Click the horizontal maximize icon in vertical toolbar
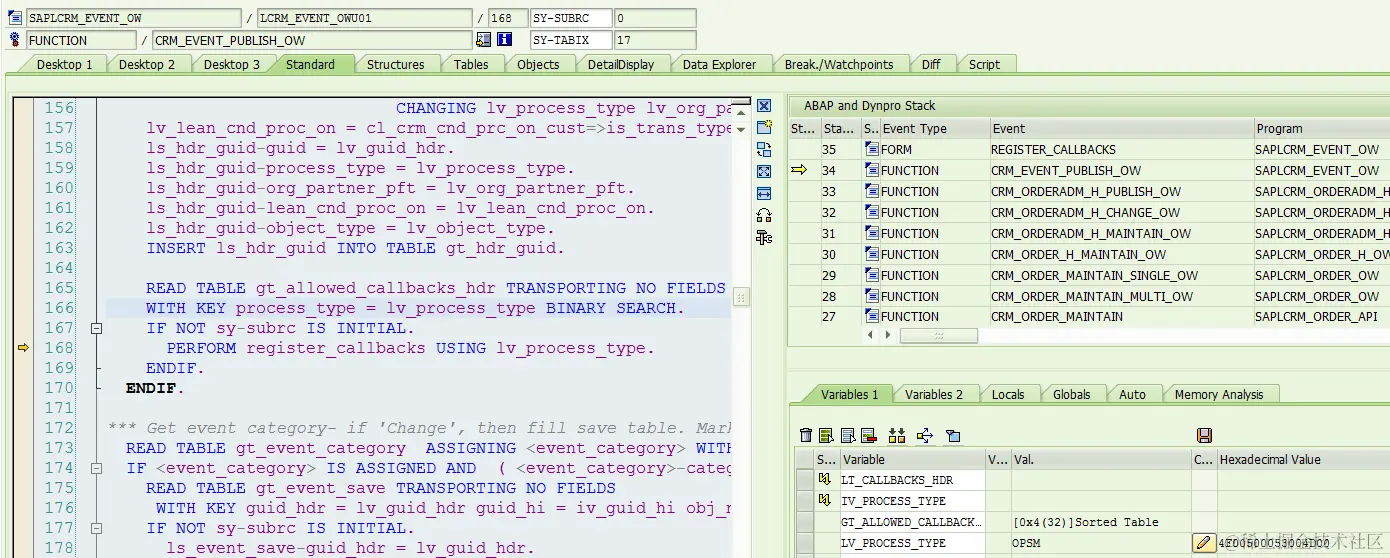This screenshot has height=558, width=1390. click(x=764, y=193)
